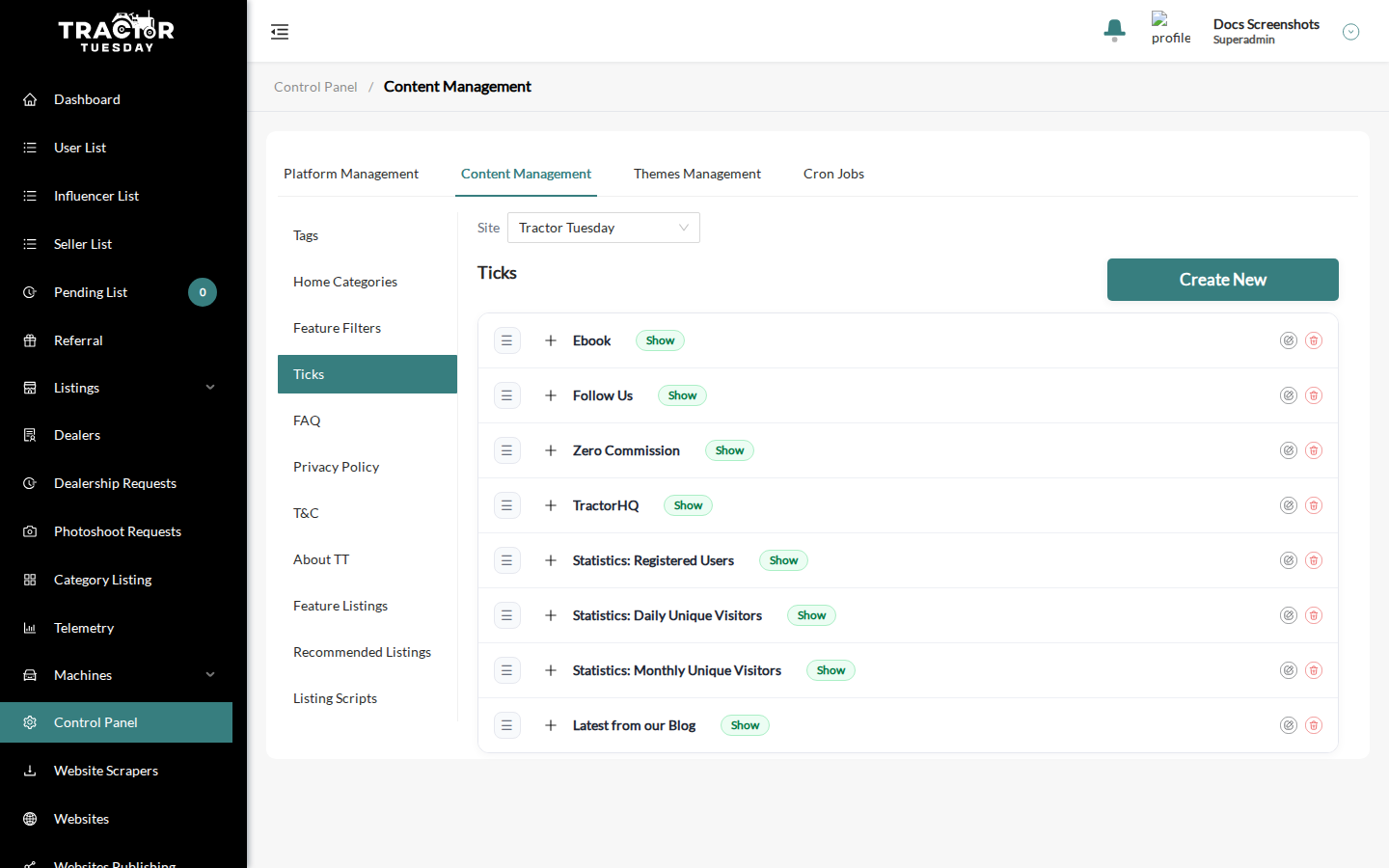Expand the Listings sidebar submenu
The width and height of the screenshot is (1389, 868).
(210, 388)
